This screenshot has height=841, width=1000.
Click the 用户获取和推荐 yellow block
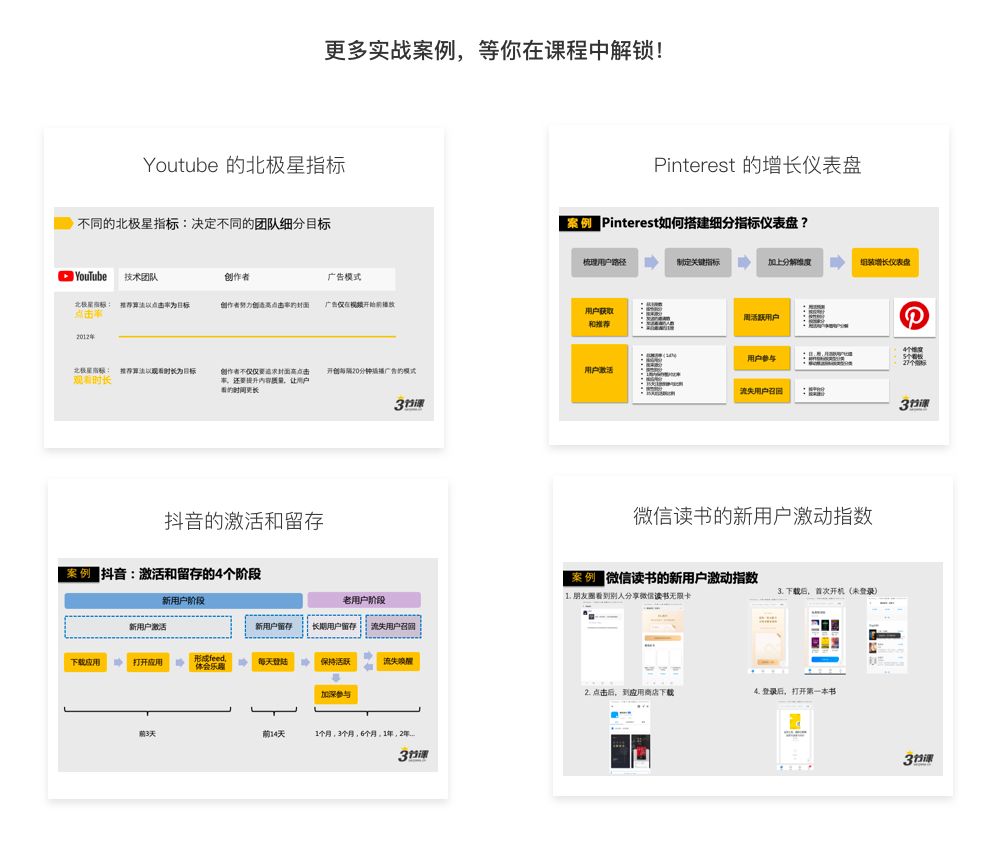pos(599,317)
